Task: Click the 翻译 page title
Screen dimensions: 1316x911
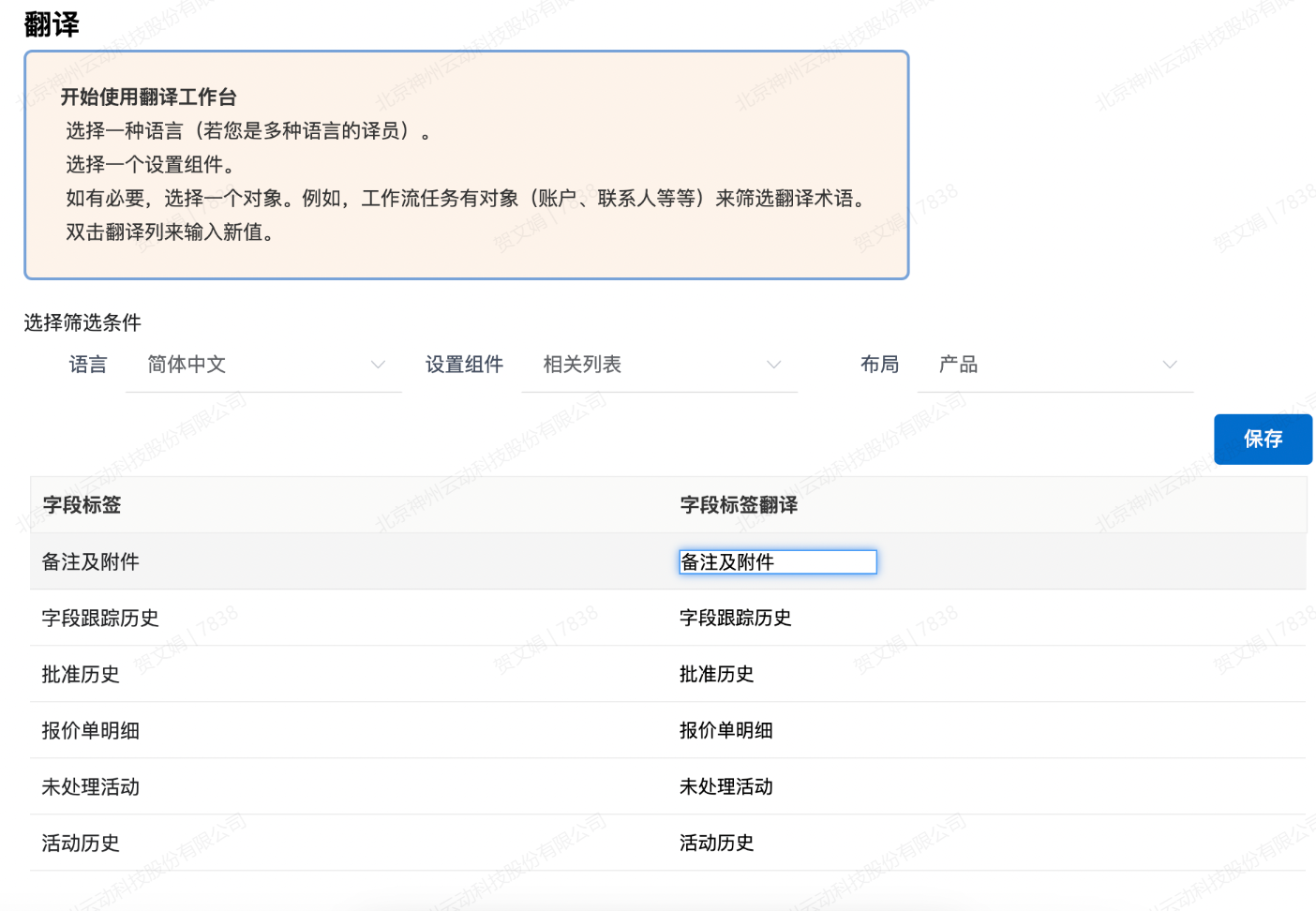Action: tap(52, 24)
